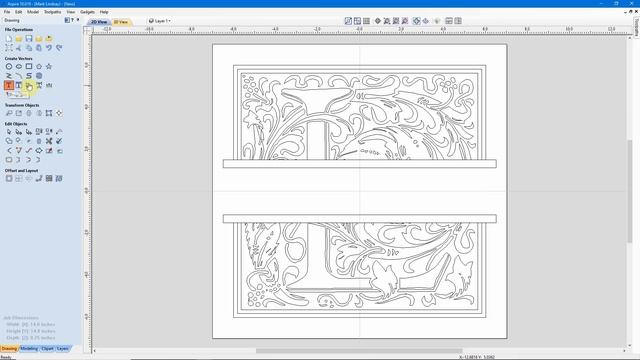Open the File menu

(7, 12)
